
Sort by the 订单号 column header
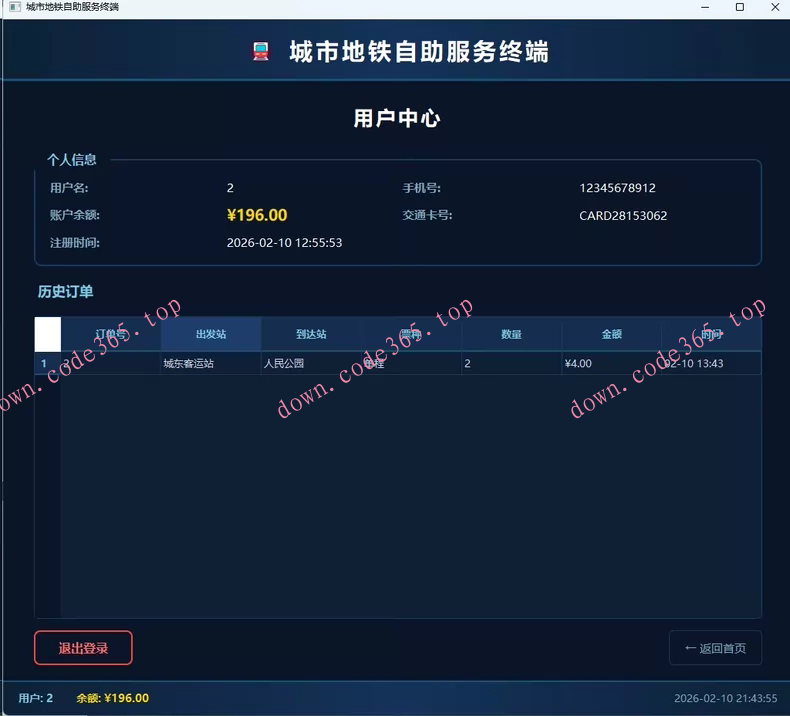(x=111, y=334)
